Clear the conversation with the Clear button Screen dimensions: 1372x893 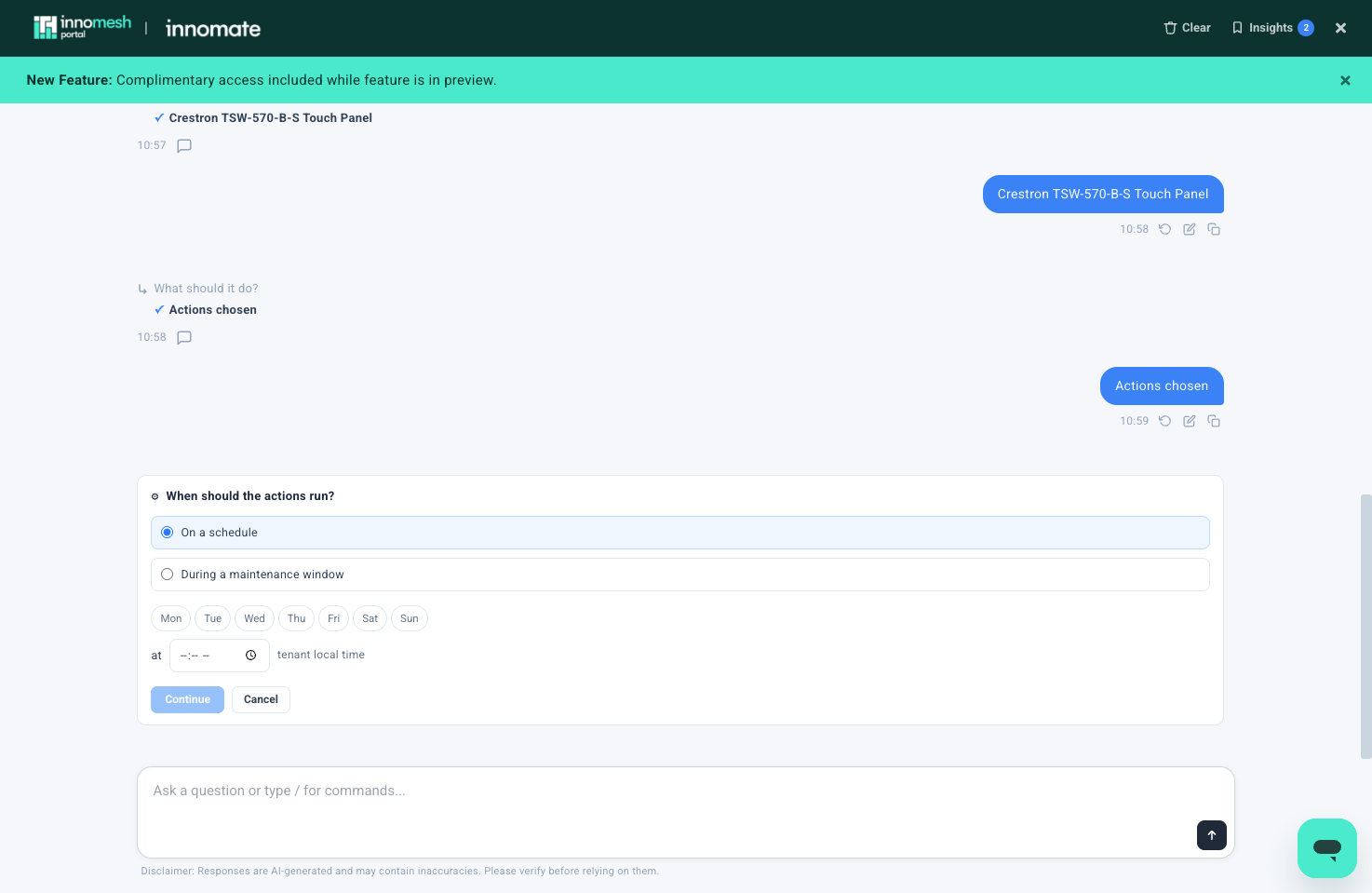1187,28
